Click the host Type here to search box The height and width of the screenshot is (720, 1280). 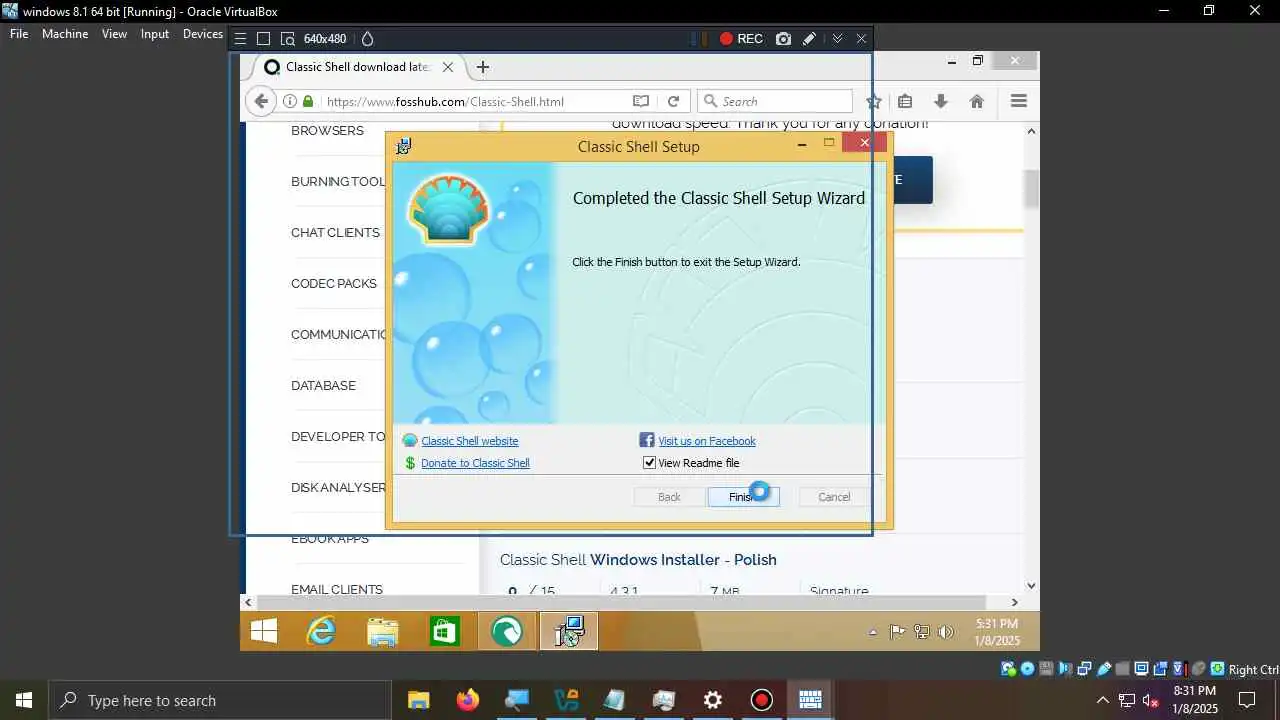point(220,701)
